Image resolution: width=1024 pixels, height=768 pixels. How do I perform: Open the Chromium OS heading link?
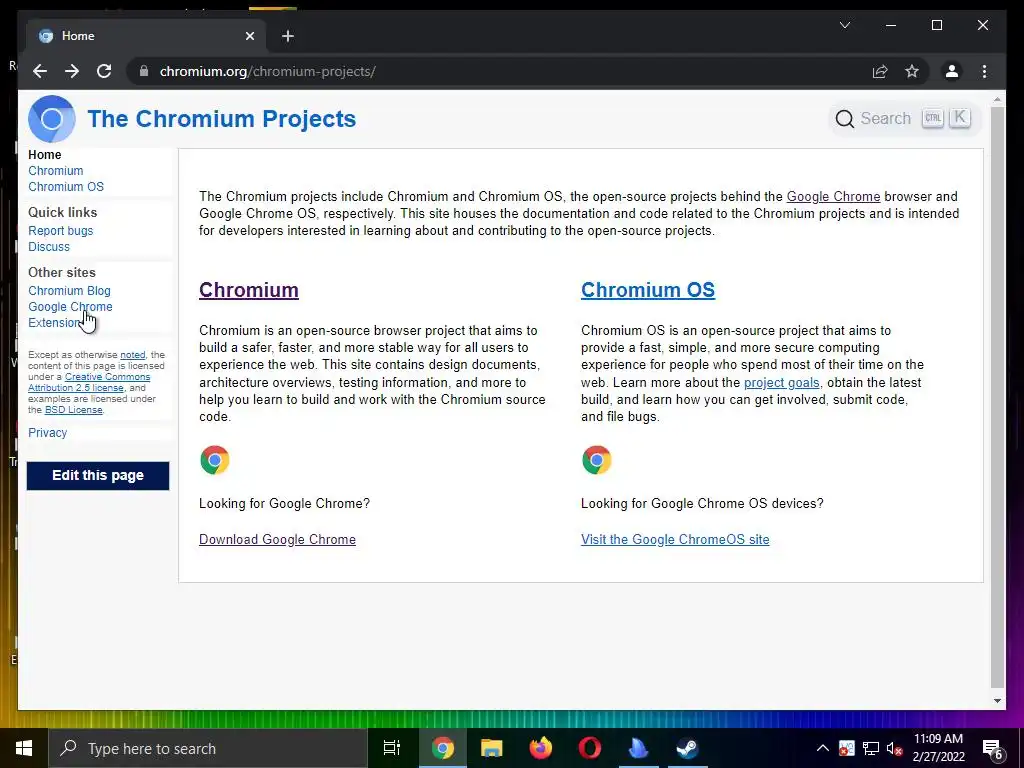coord(648,290)
